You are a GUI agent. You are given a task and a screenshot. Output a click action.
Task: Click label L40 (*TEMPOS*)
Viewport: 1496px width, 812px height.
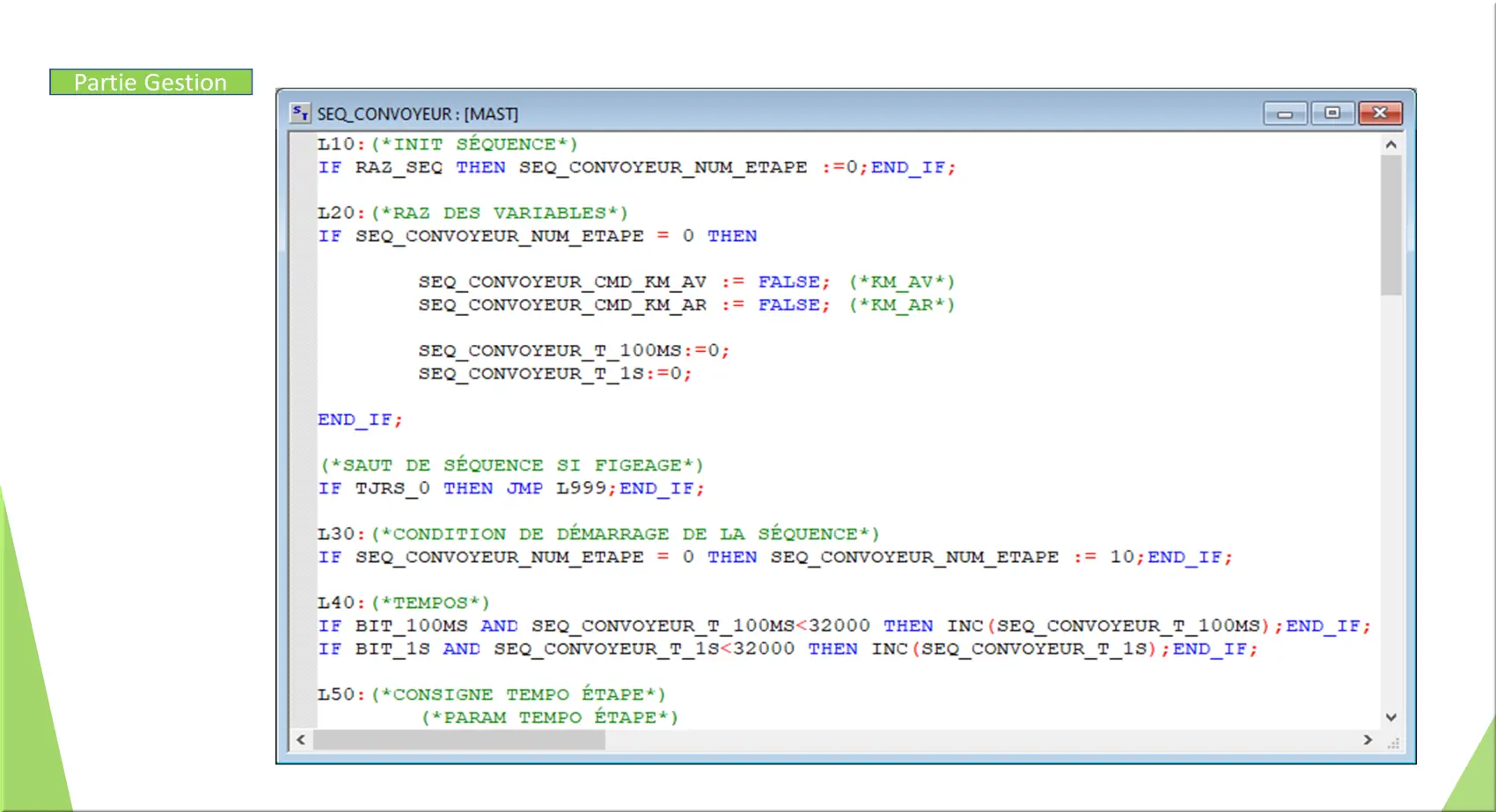[x=403, y=603]
